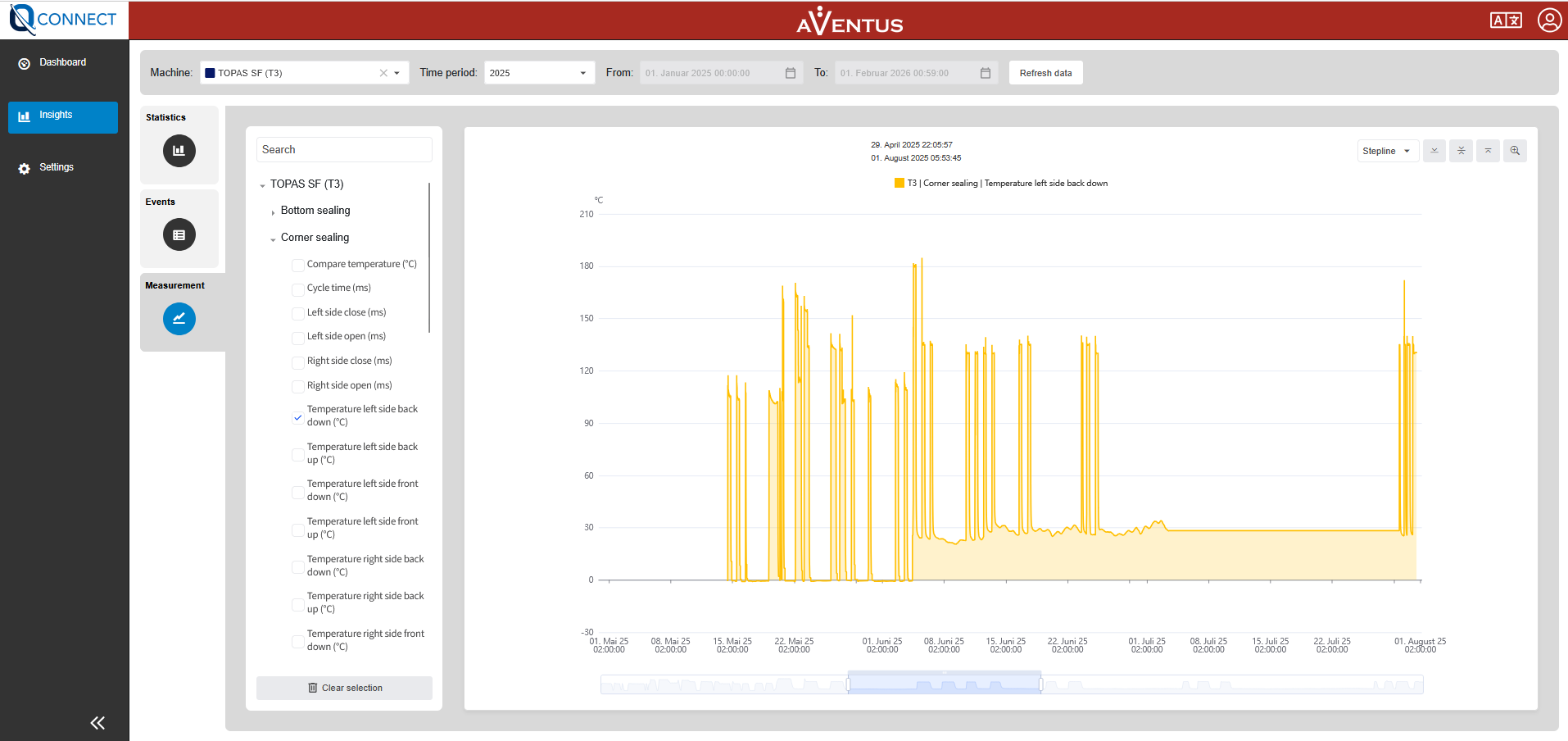Viewport: 1568px width, 741px height.
Task: Click the measurement Search field
Action: (x=344, y=149)
